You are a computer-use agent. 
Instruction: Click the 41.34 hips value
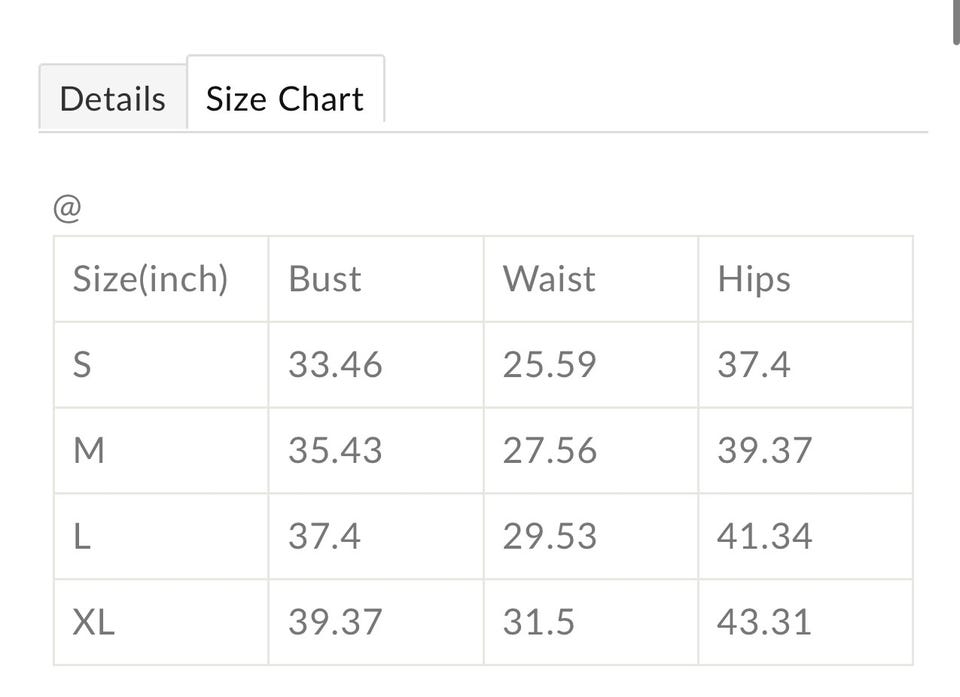pyautogui.click(x=764, y=537)
